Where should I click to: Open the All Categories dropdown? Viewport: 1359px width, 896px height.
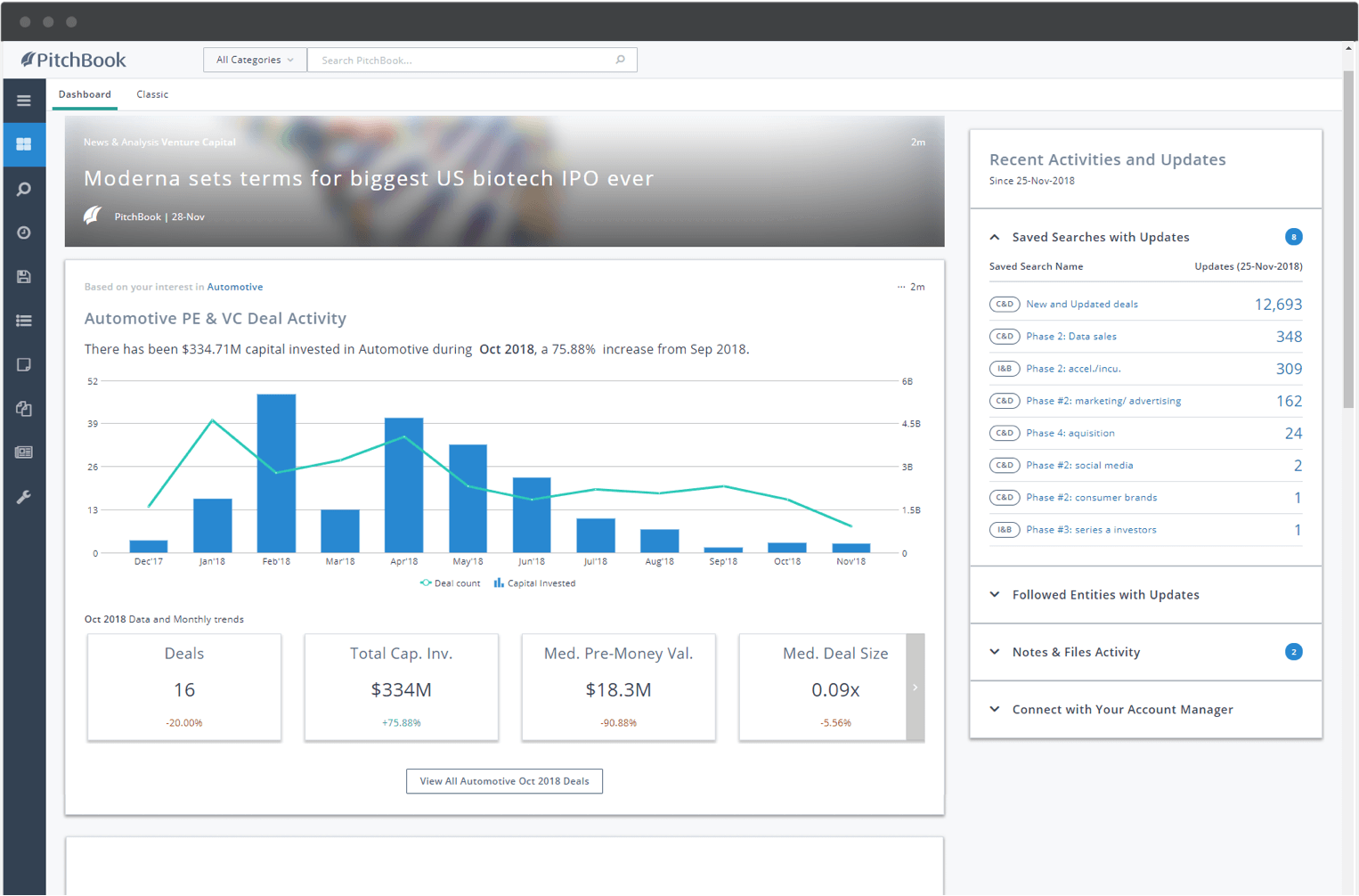(x=255, y=60)
